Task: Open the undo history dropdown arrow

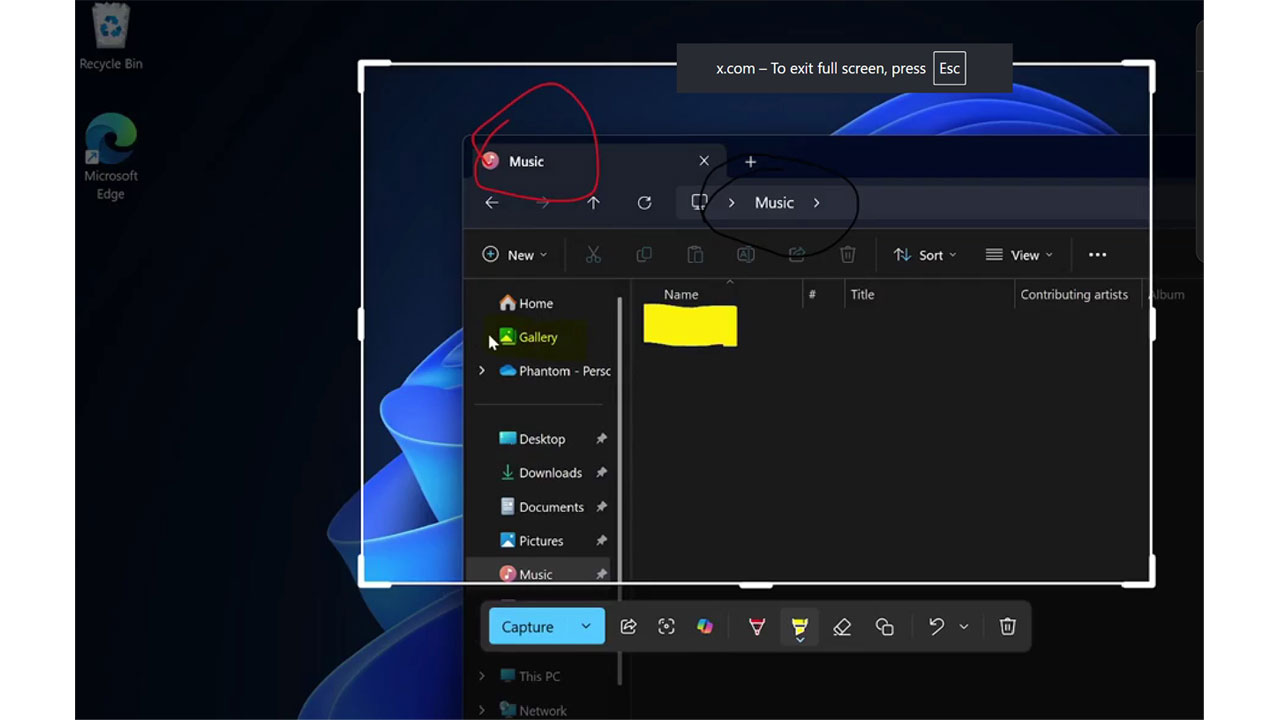Action: pyautogui.click(x=964, y=627)
